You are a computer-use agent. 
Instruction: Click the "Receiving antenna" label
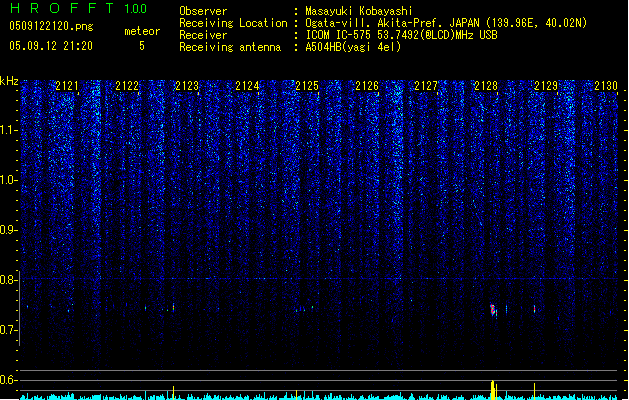pos(230,47)
